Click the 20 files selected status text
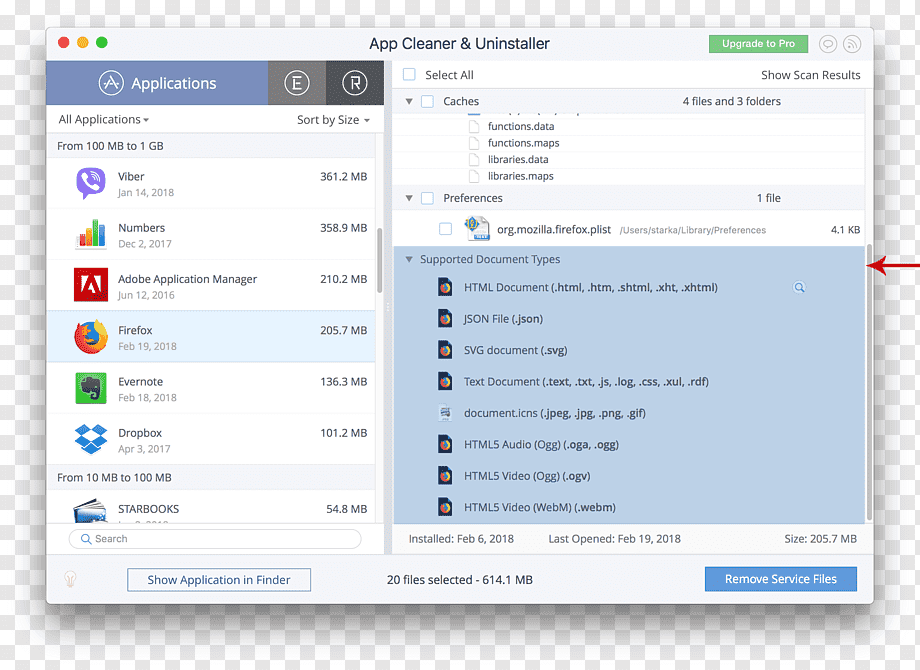920x670 pixels. click(x=459, y=580)
